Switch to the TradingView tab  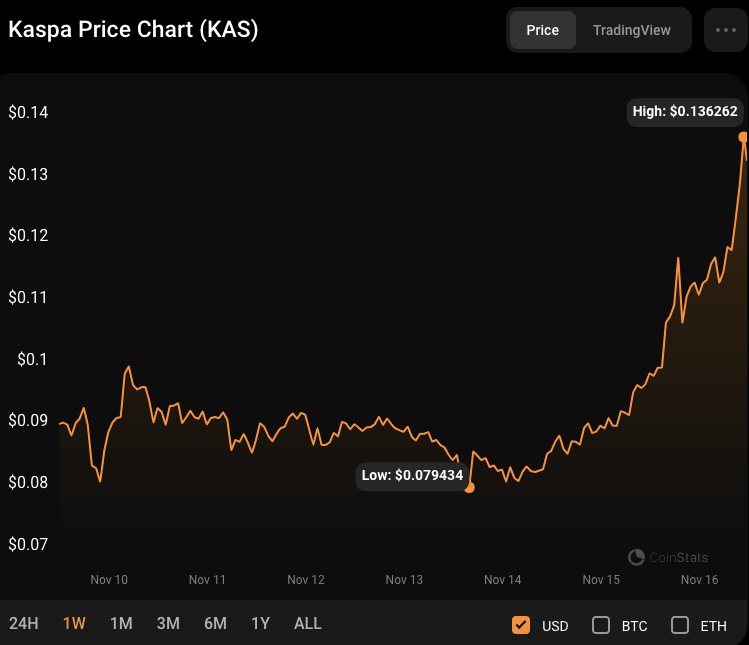631,30
